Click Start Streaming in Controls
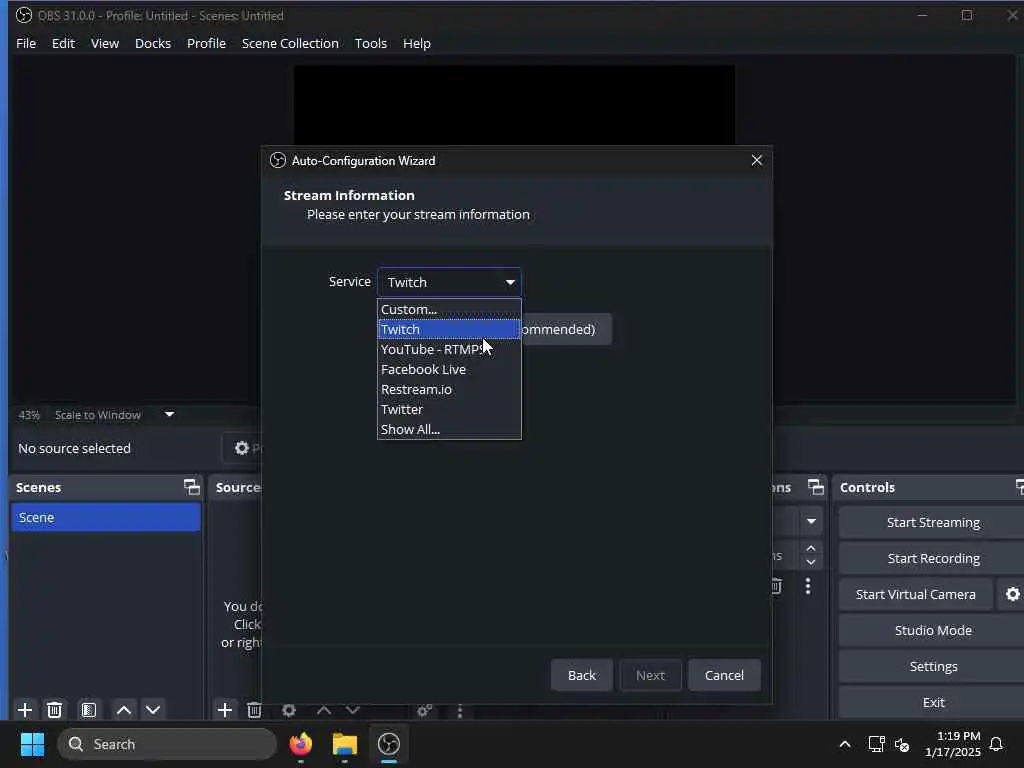1024x768 pixels. tap(933, 522)
